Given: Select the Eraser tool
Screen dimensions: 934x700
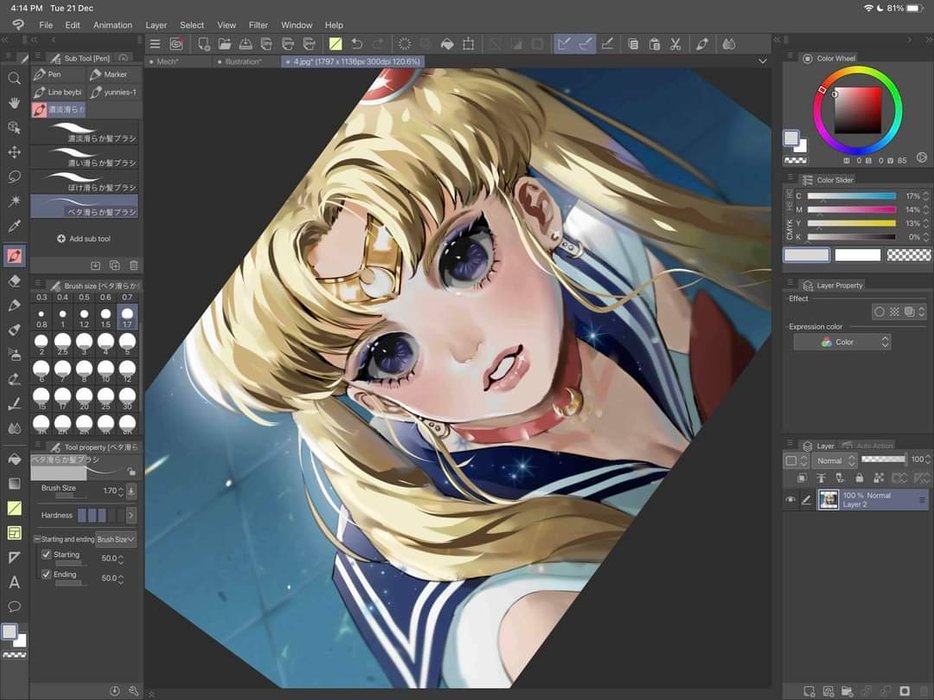Looking at the screenshot, I should (14, 281).
